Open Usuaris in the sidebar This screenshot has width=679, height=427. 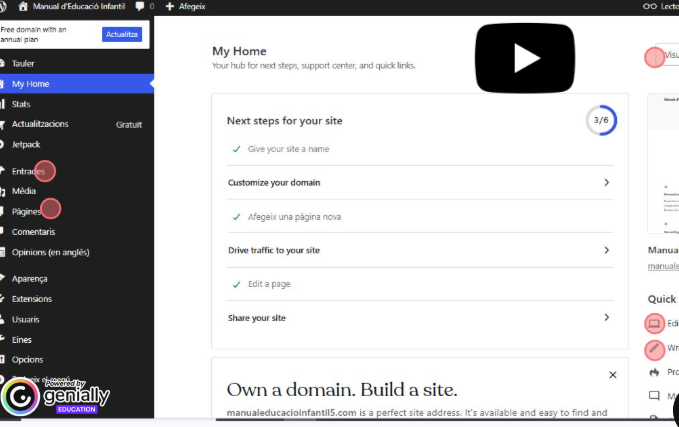[26, 319]
